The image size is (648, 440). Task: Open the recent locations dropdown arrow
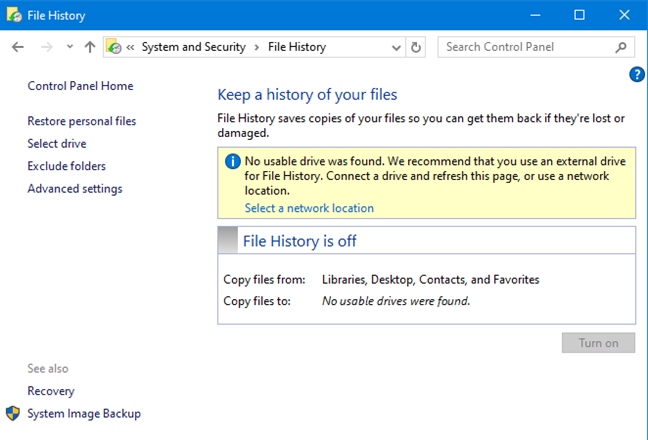click(x=70, y=47)
